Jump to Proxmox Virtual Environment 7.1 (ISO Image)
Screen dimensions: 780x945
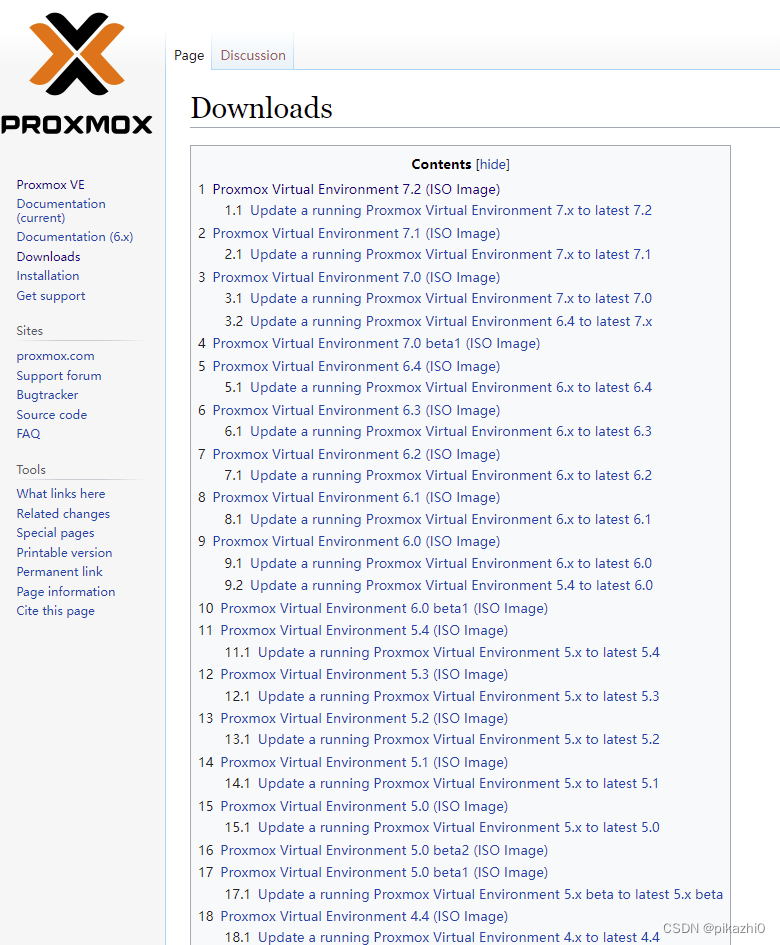pos(356,234)
